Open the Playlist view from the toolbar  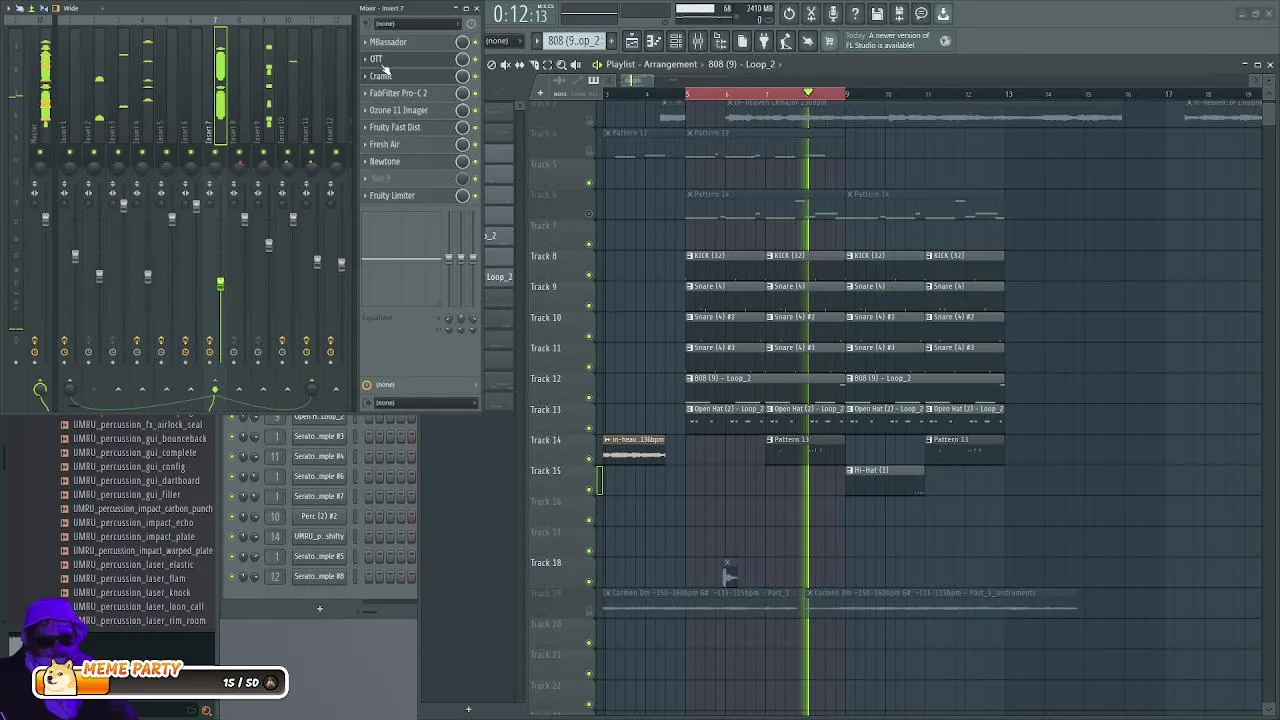[632, 41]
